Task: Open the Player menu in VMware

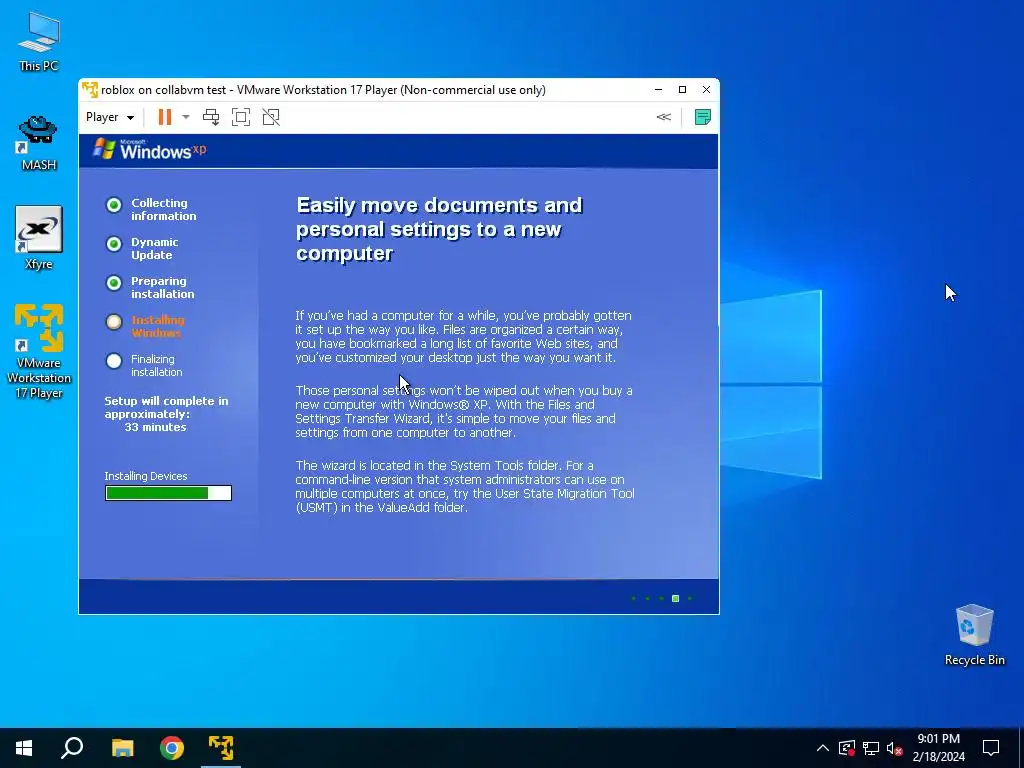Action: click(x=110, y=117)
